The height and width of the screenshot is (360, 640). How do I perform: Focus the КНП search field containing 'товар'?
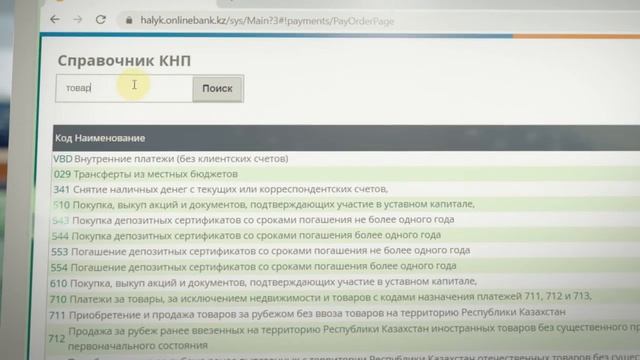pos(124,88)
